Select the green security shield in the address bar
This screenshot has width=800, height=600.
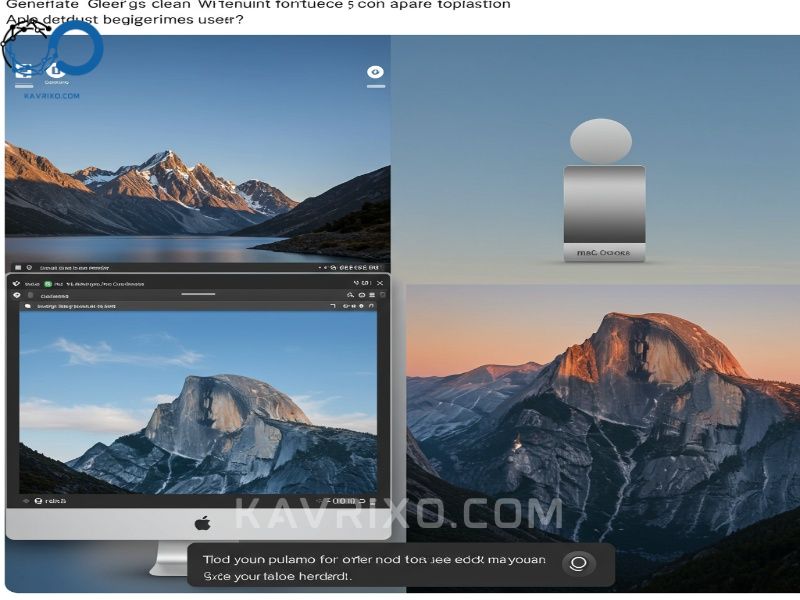[x=47, y=282]
